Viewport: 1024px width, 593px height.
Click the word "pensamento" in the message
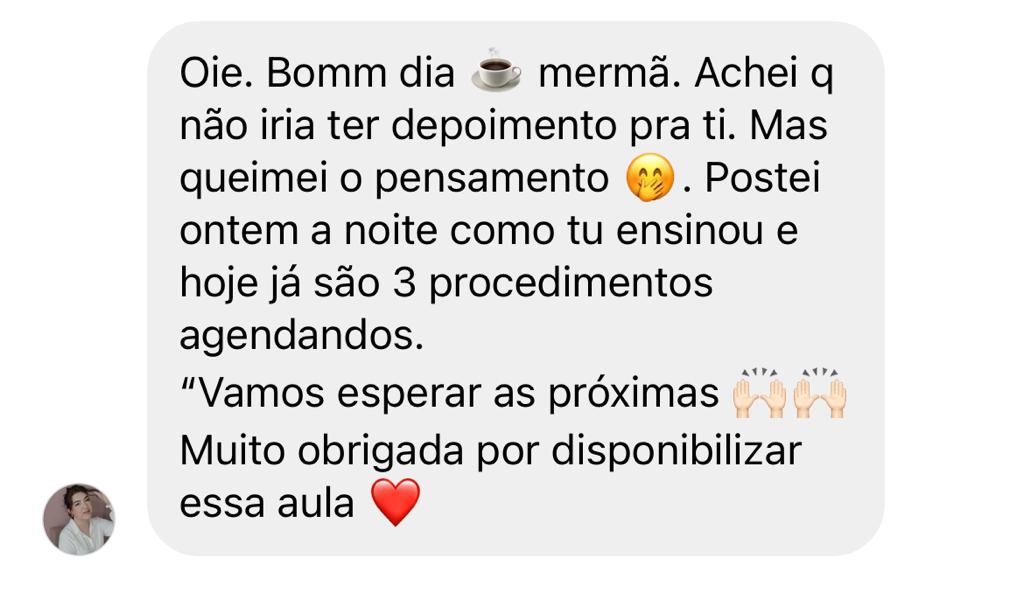click(492, 180)
